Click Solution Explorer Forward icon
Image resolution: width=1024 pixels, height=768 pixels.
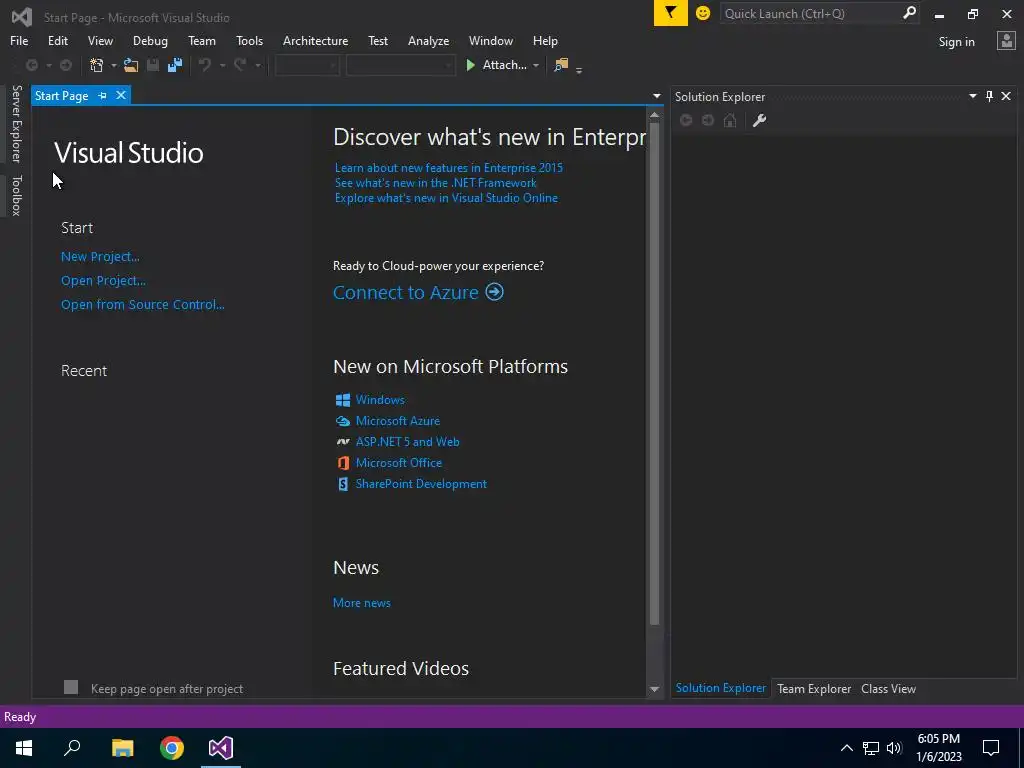(x=708, y=120)
